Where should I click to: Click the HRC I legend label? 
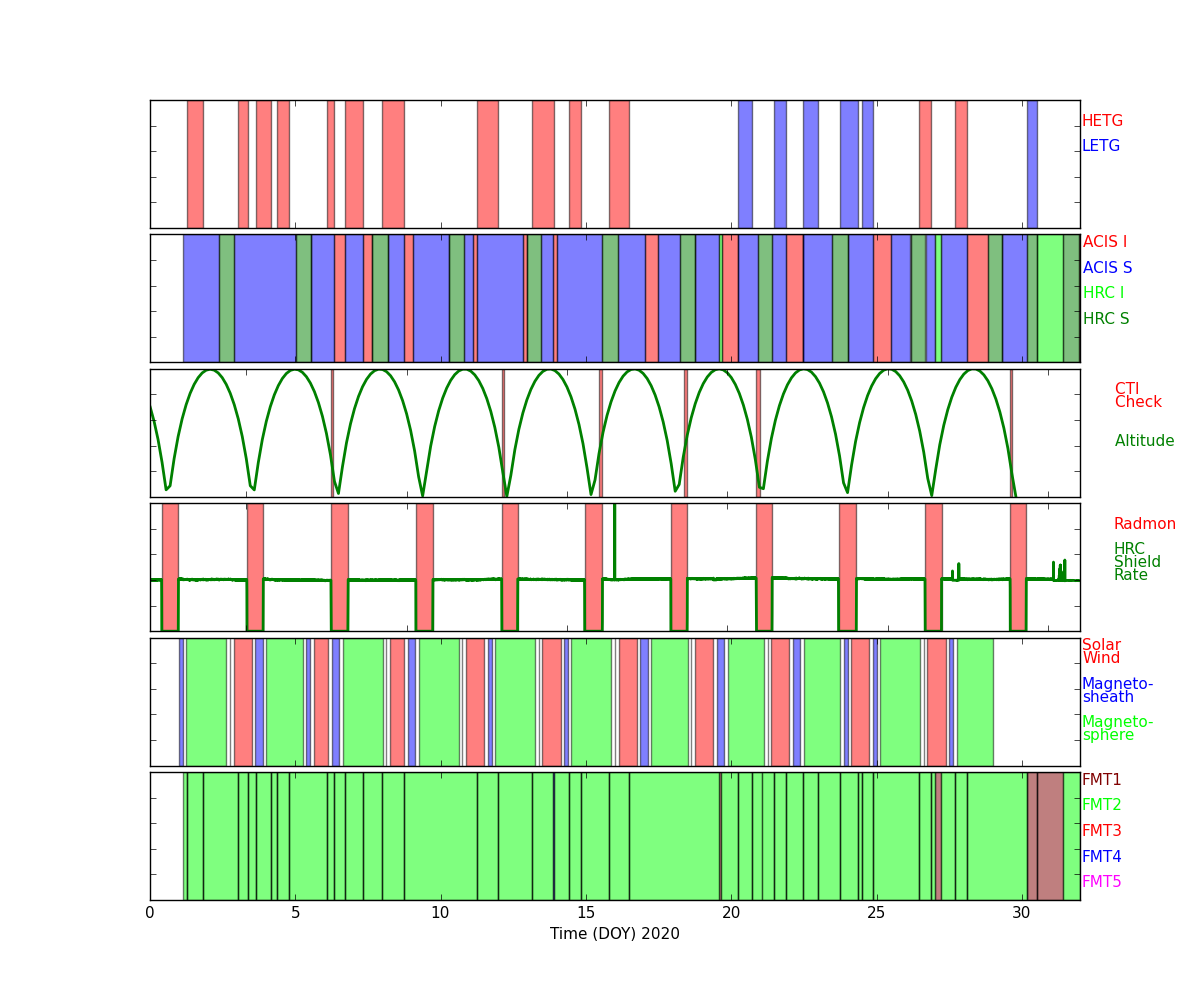click(1103, 293)
